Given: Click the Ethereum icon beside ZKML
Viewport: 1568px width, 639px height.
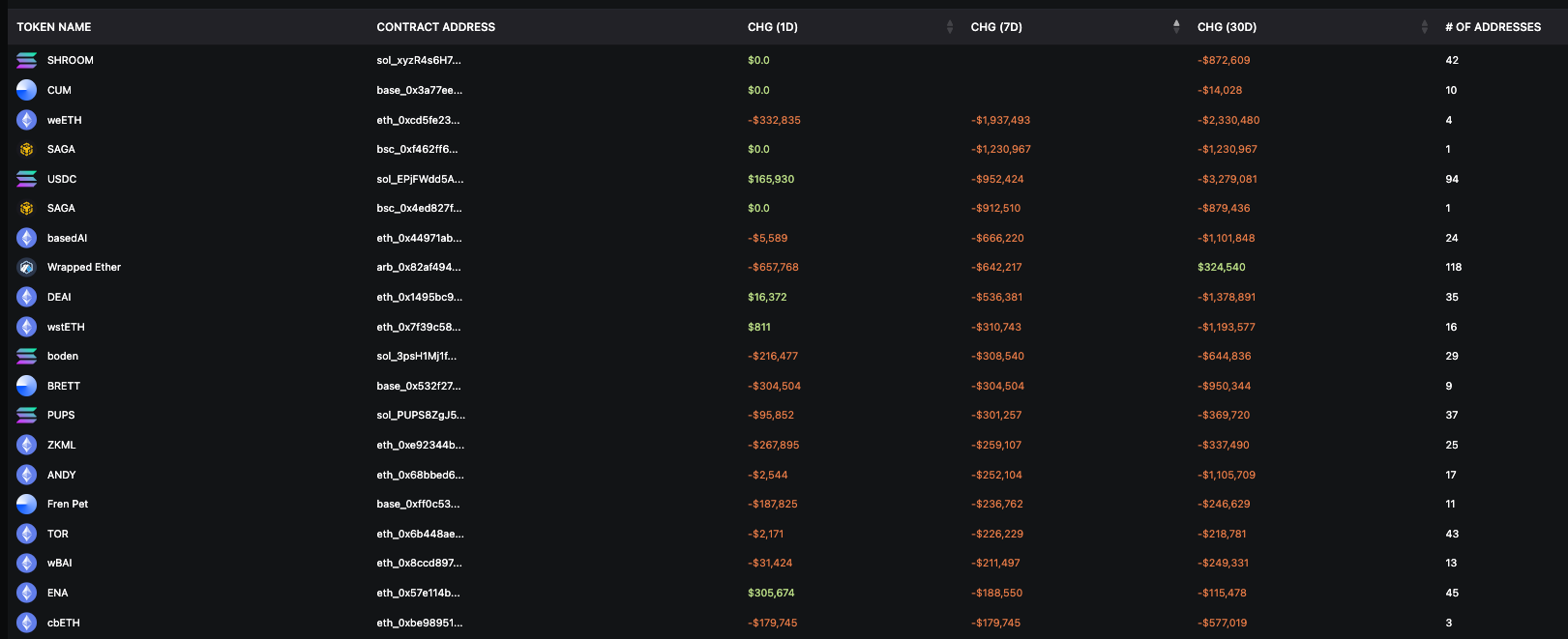Looking at the screenshot, I should tap(27, 445).
